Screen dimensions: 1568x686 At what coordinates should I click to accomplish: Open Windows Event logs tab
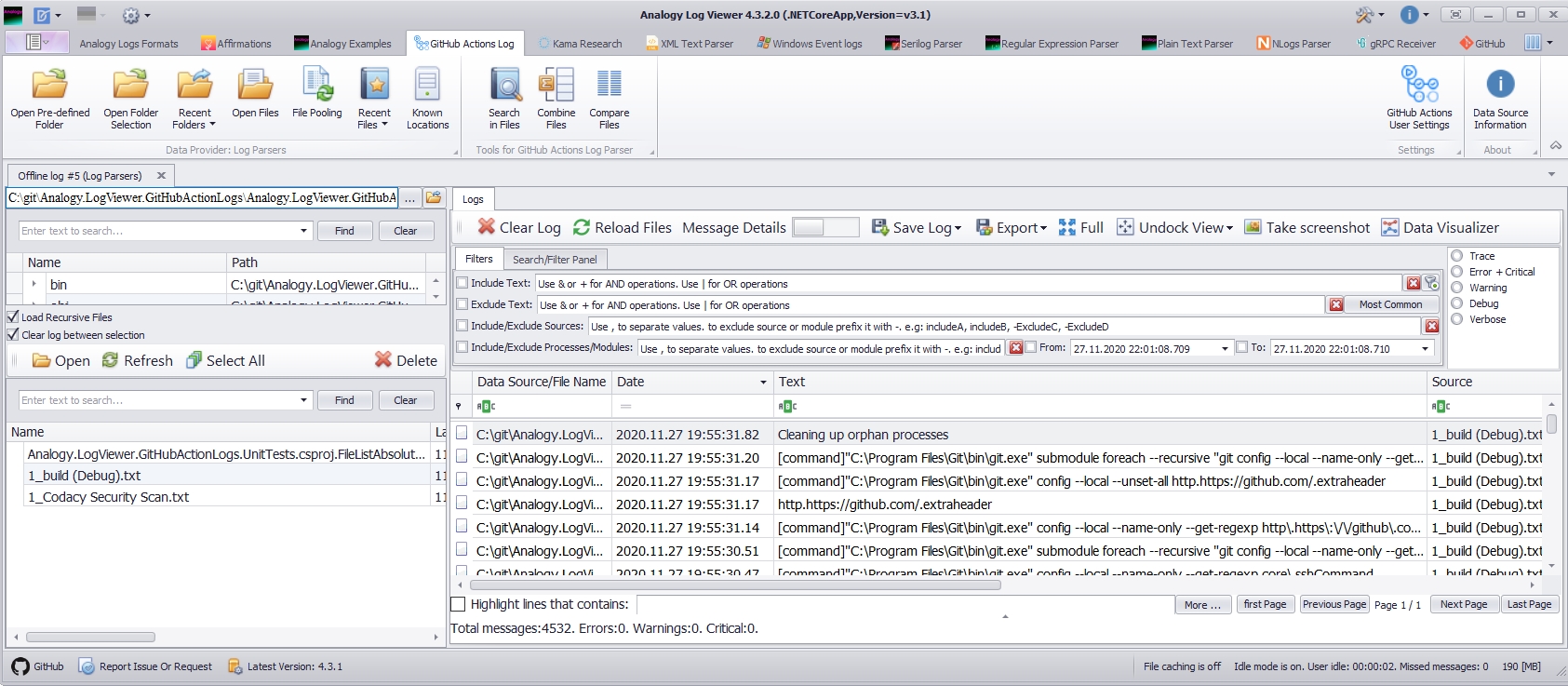[810, 44]
